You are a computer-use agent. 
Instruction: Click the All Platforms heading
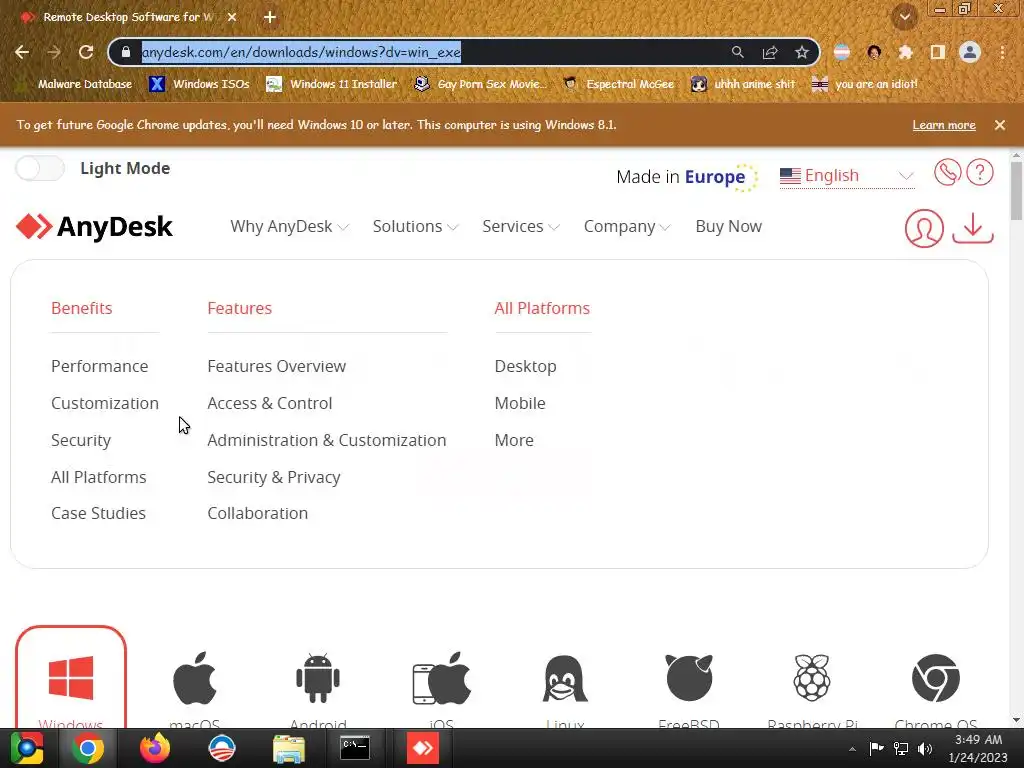coord(542,308)
